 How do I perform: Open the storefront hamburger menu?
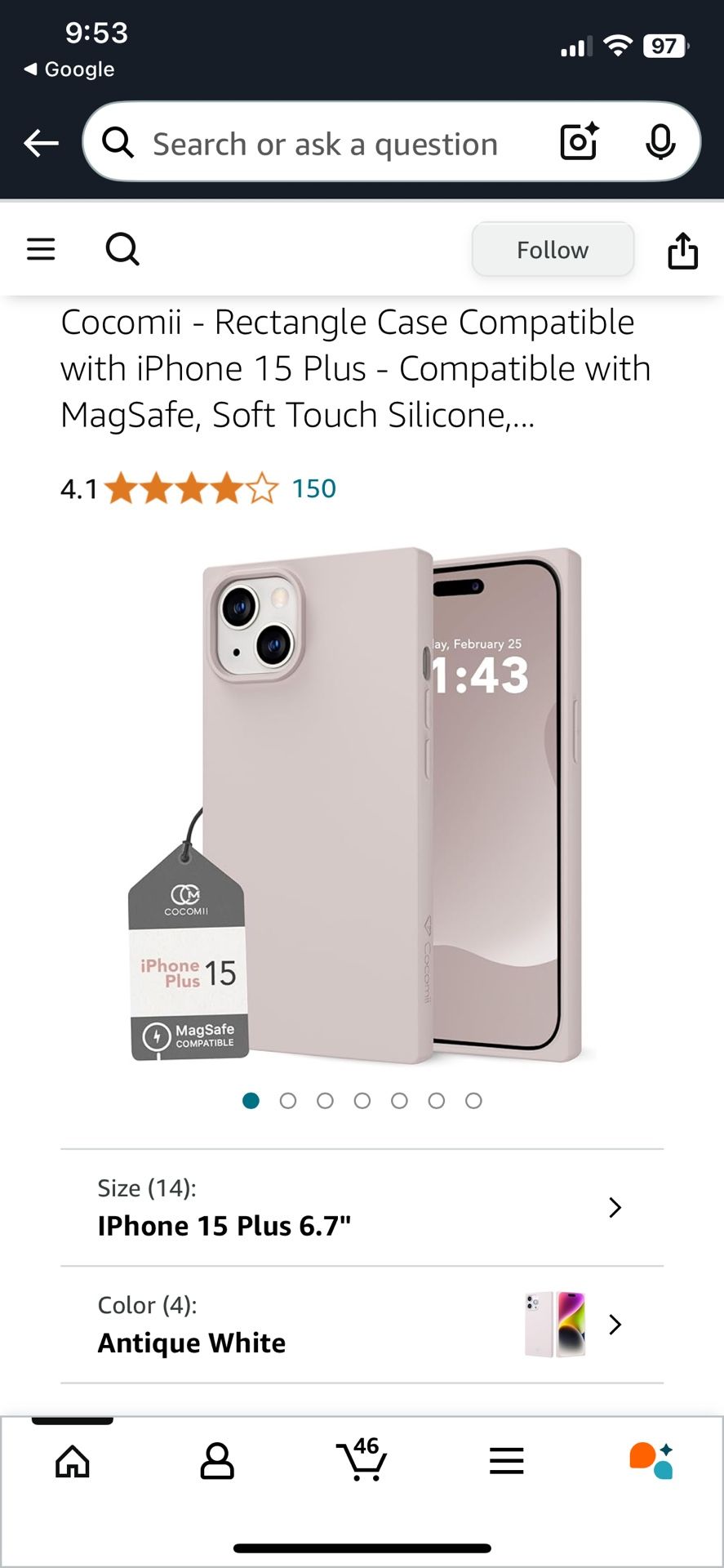click(x=41, y=249)
